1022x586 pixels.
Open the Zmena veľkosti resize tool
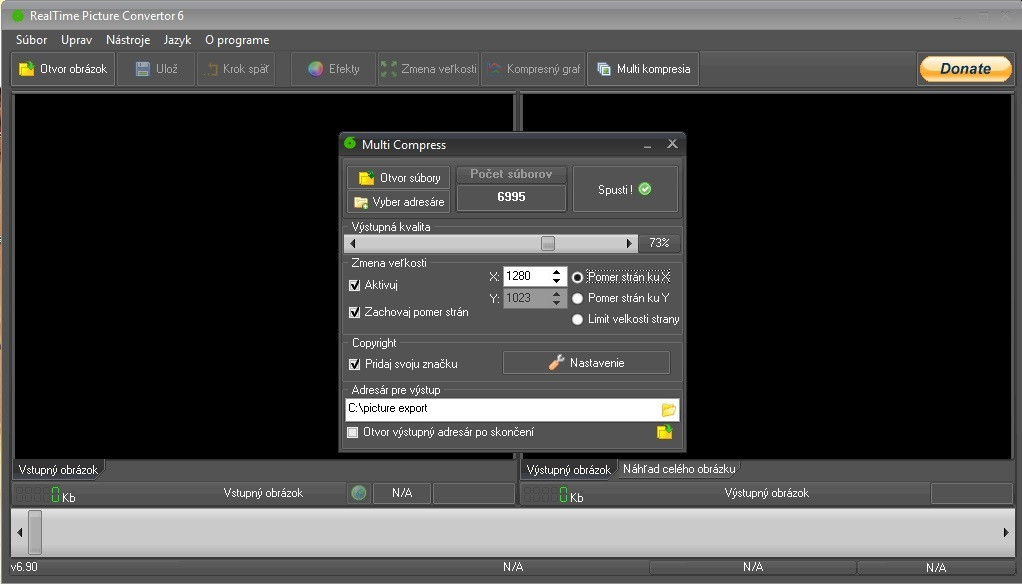coord(428,69)
